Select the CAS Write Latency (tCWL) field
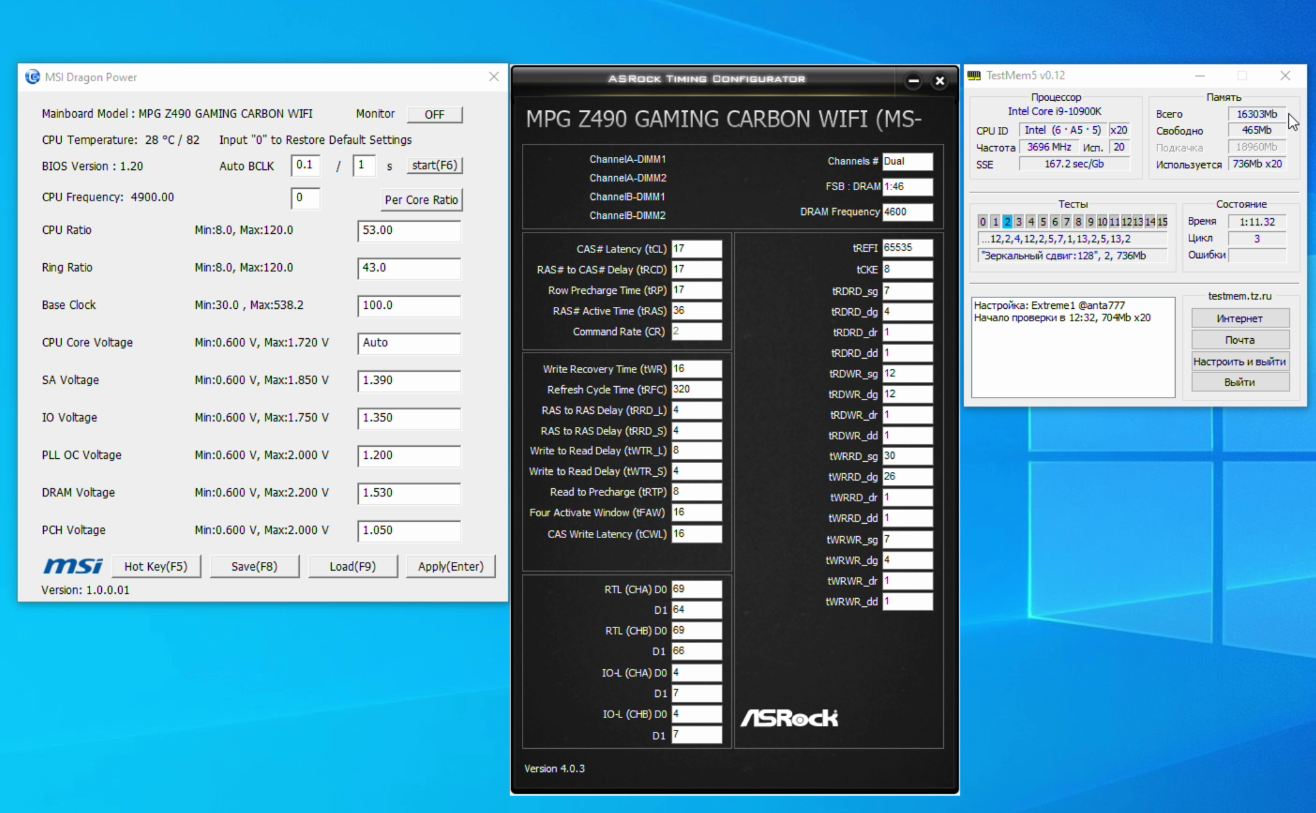Viewport: 1316px width, 813px height. click(696, 534)
